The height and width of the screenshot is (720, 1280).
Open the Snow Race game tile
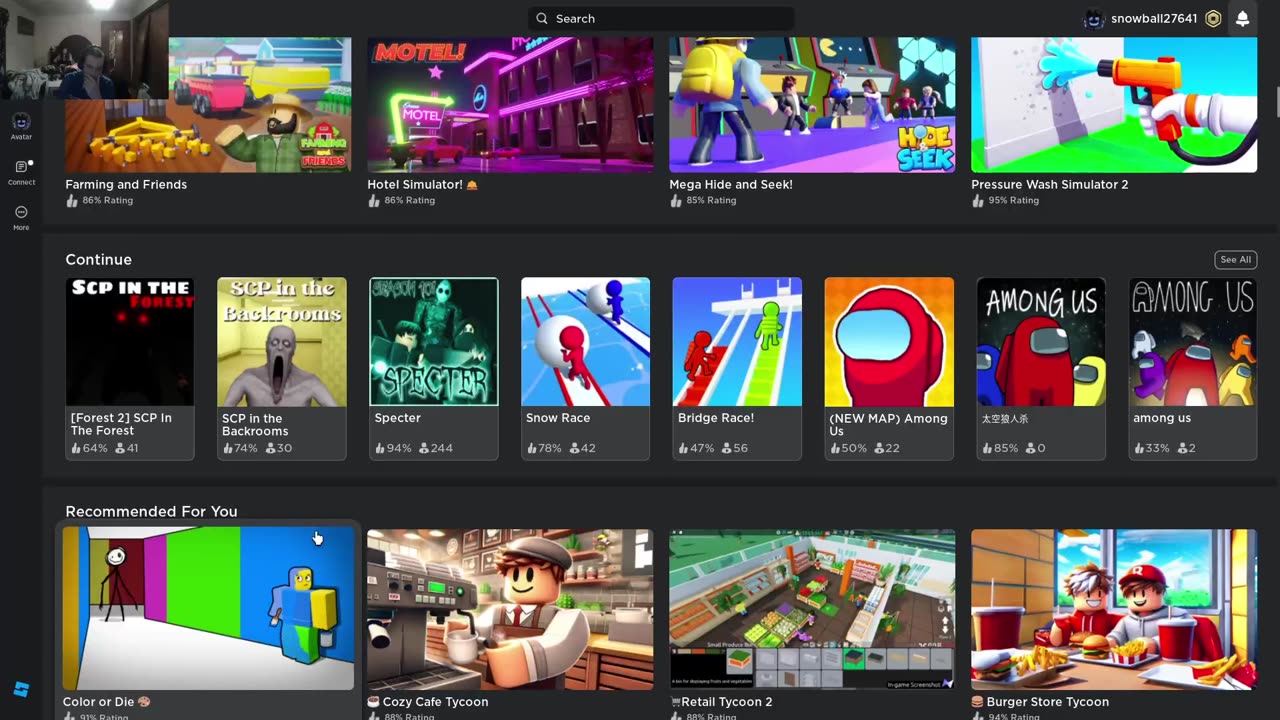(586, 368)
